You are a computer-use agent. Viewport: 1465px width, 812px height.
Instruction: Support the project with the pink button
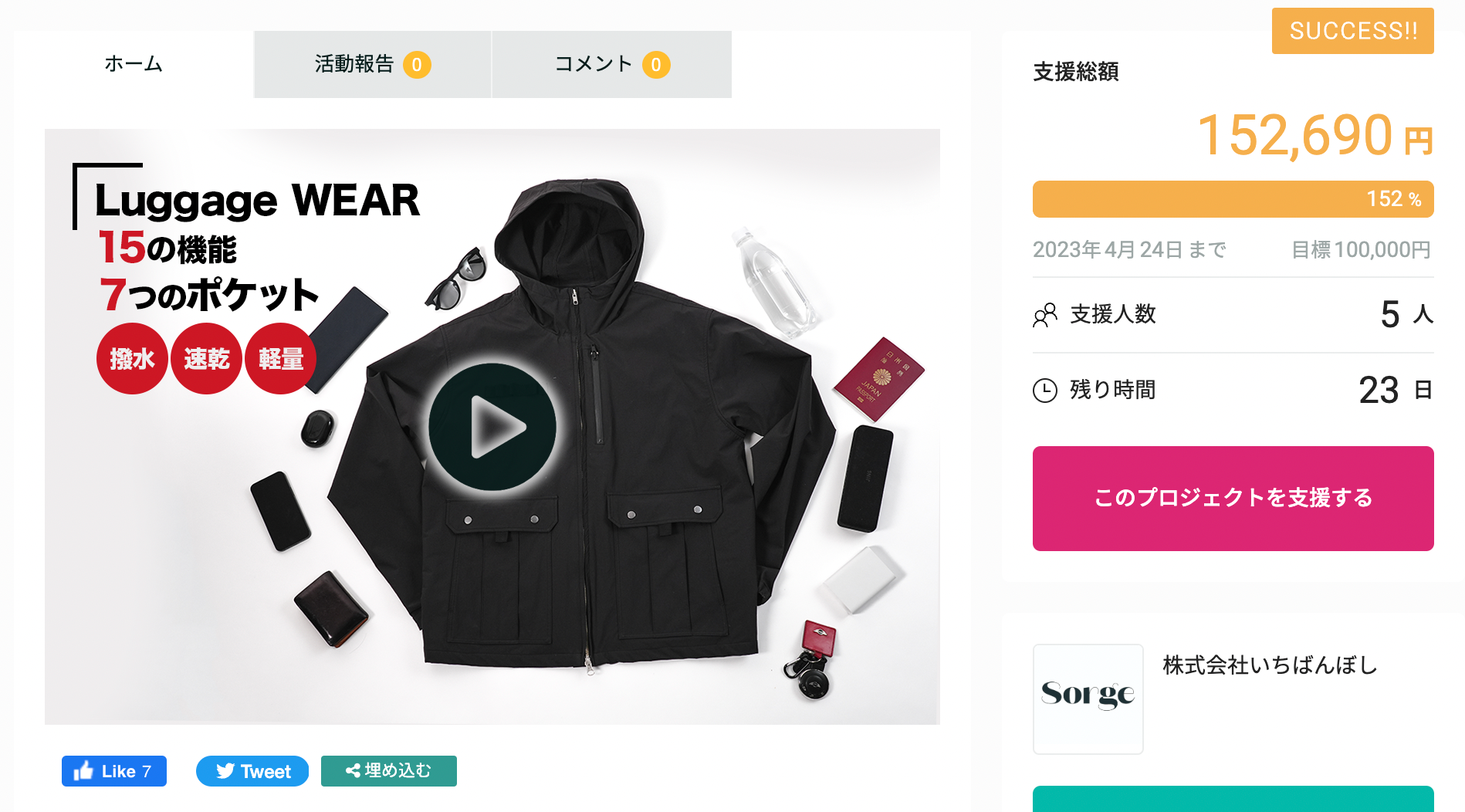point(1233,499)
